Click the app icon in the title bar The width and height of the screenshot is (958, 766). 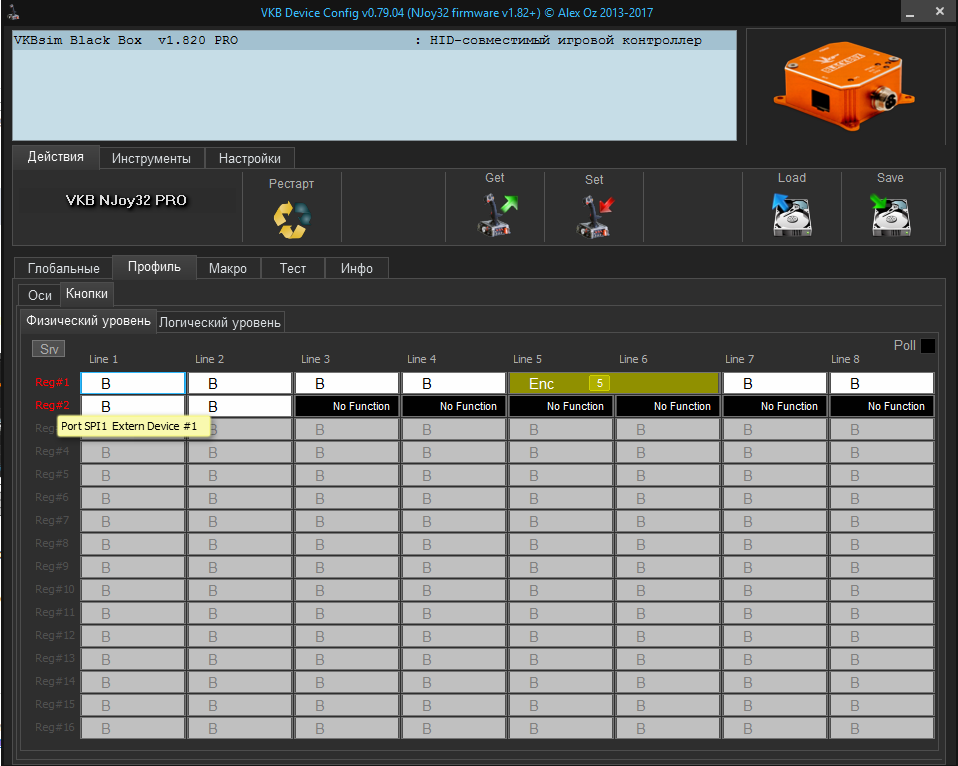click(x=13, y=12)
